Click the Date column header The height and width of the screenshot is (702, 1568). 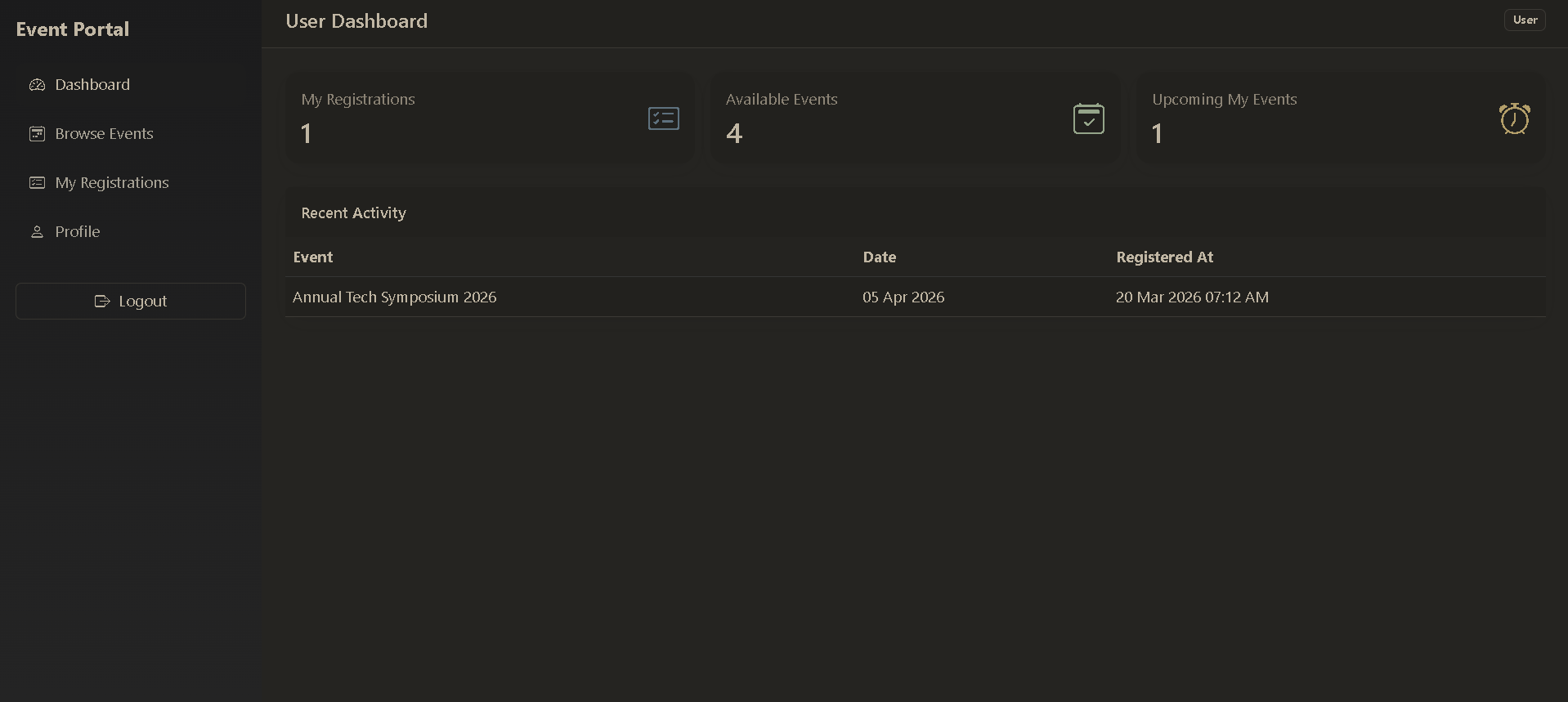tap(880, 257)
